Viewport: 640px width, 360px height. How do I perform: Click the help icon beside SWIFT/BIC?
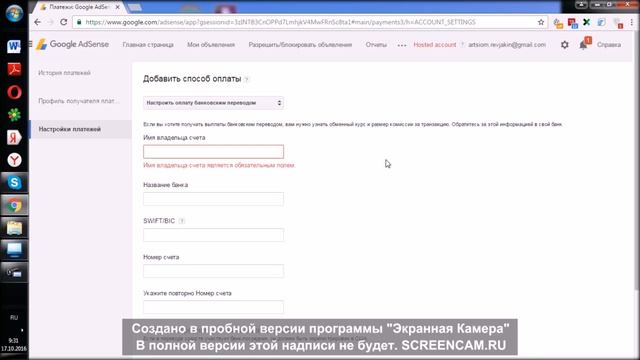182,221
